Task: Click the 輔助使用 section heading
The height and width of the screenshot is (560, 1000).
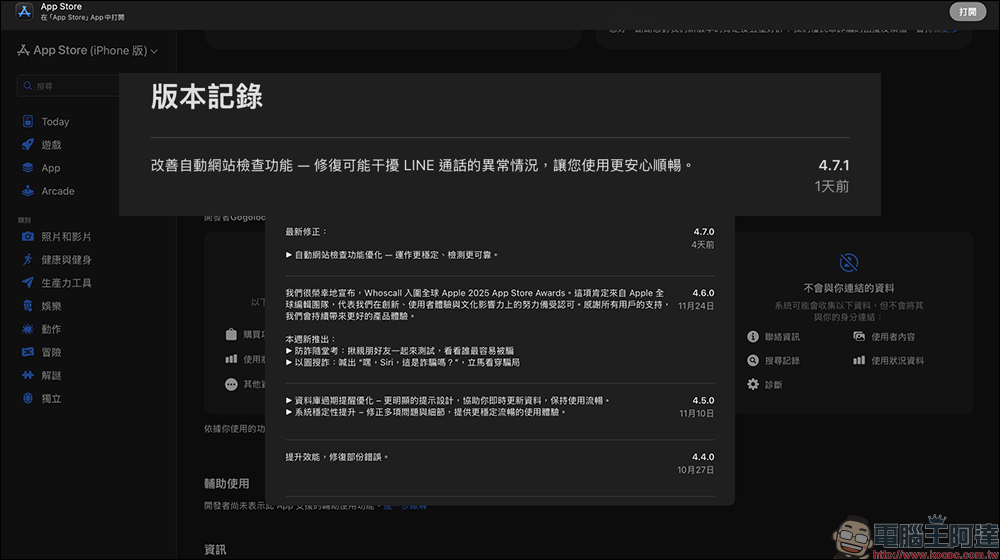Action: (226, 483)
